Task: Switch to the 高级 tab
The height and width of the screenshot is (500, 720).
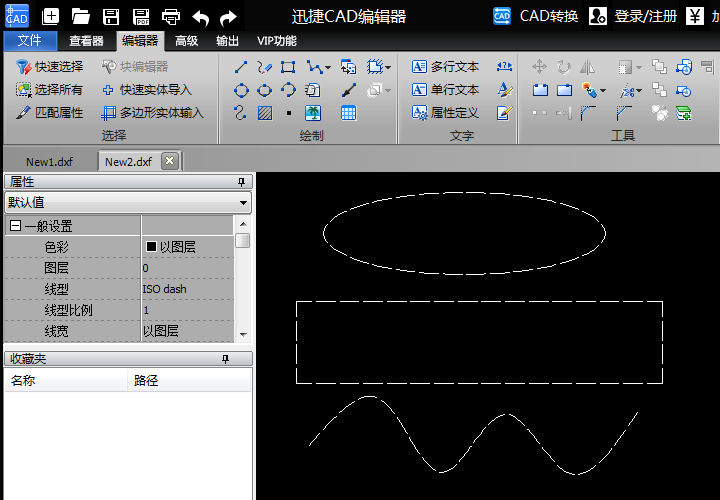Action: [186, 41]
